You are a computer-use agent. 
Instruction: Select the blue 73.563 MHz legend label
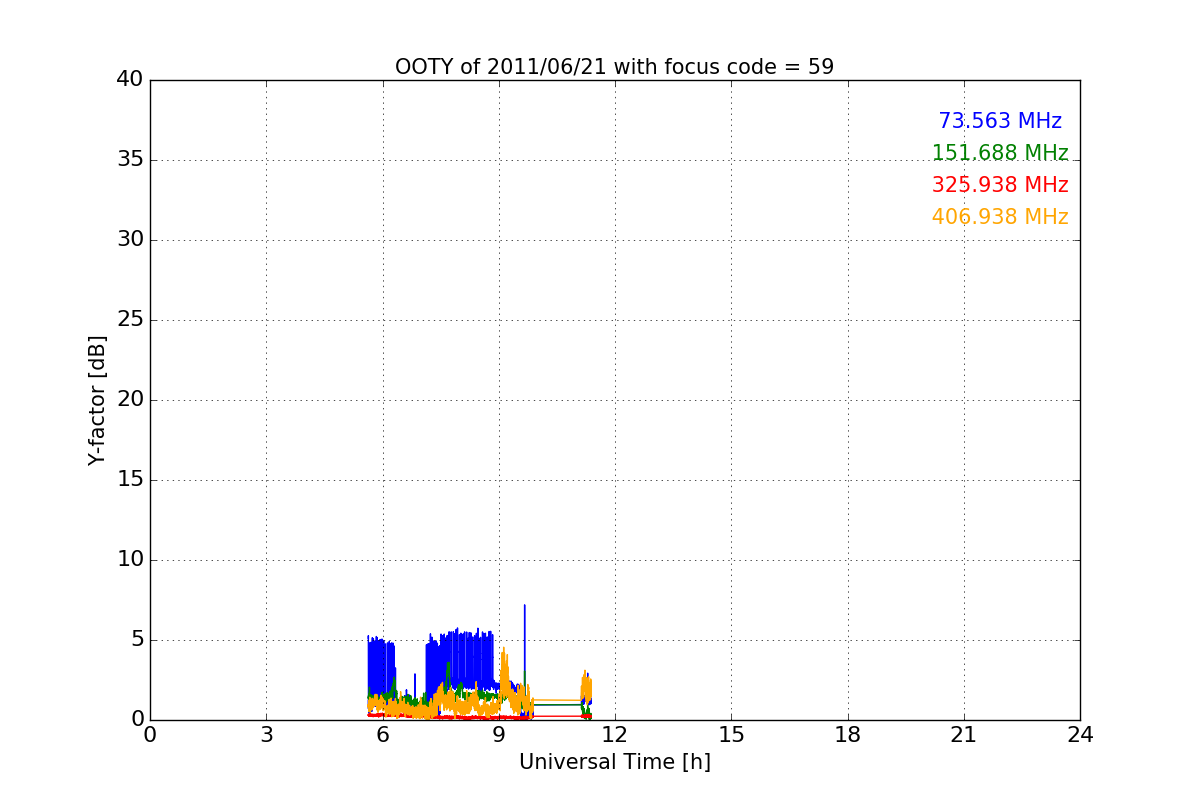(x=1000, y=121)
